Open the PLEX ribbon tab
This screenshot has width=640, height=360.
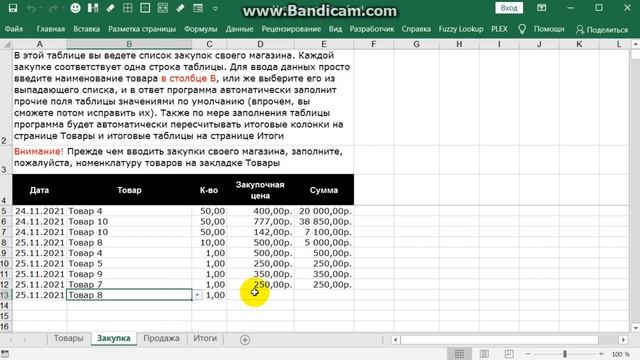(499, 29)
